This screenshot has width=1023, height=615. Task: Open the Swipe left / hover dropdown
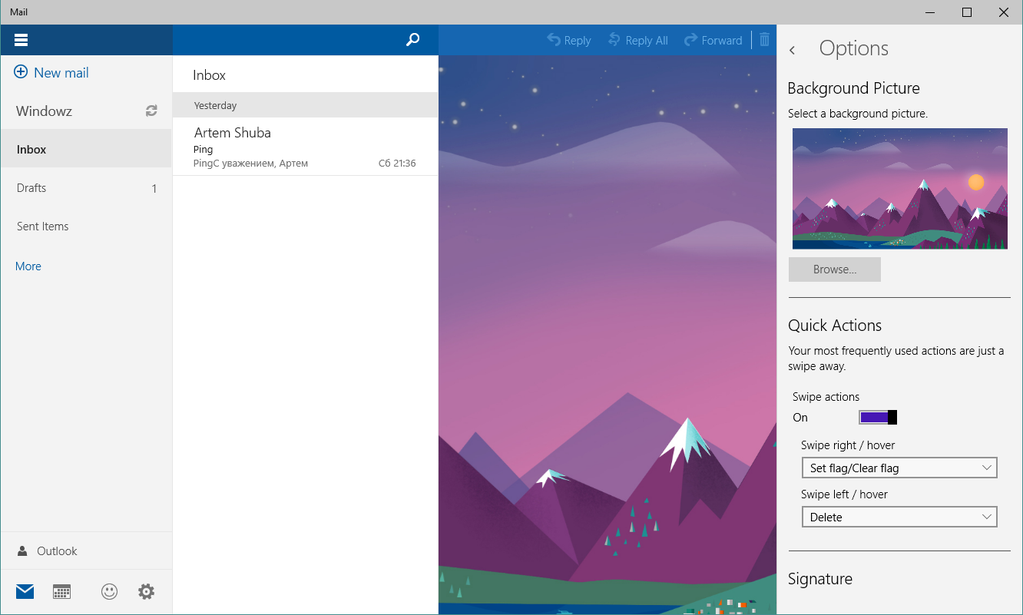[899, 517]
